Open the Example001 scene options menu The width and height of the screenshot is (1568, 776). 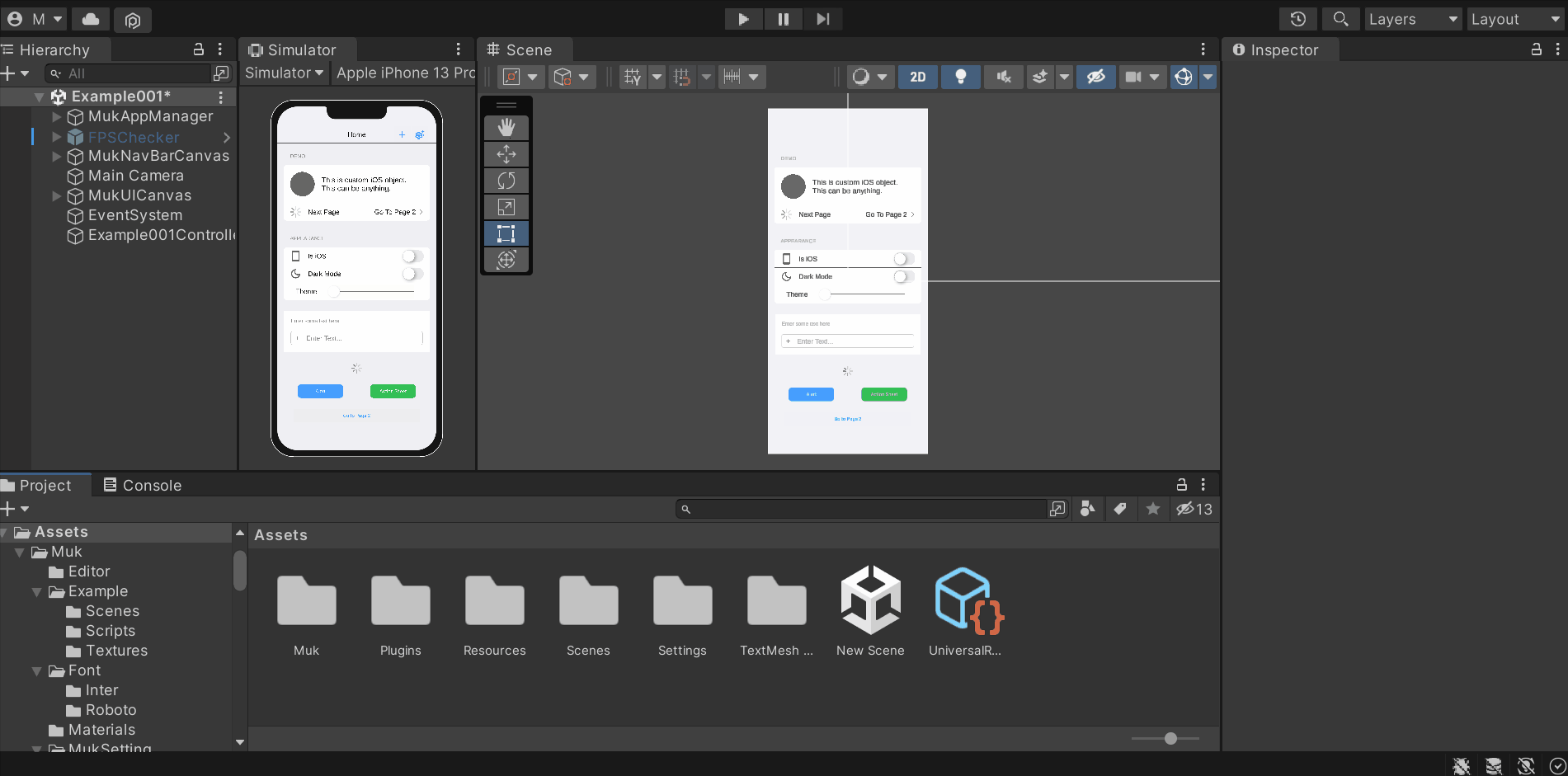pyautogui.click(x=220, y=96)
